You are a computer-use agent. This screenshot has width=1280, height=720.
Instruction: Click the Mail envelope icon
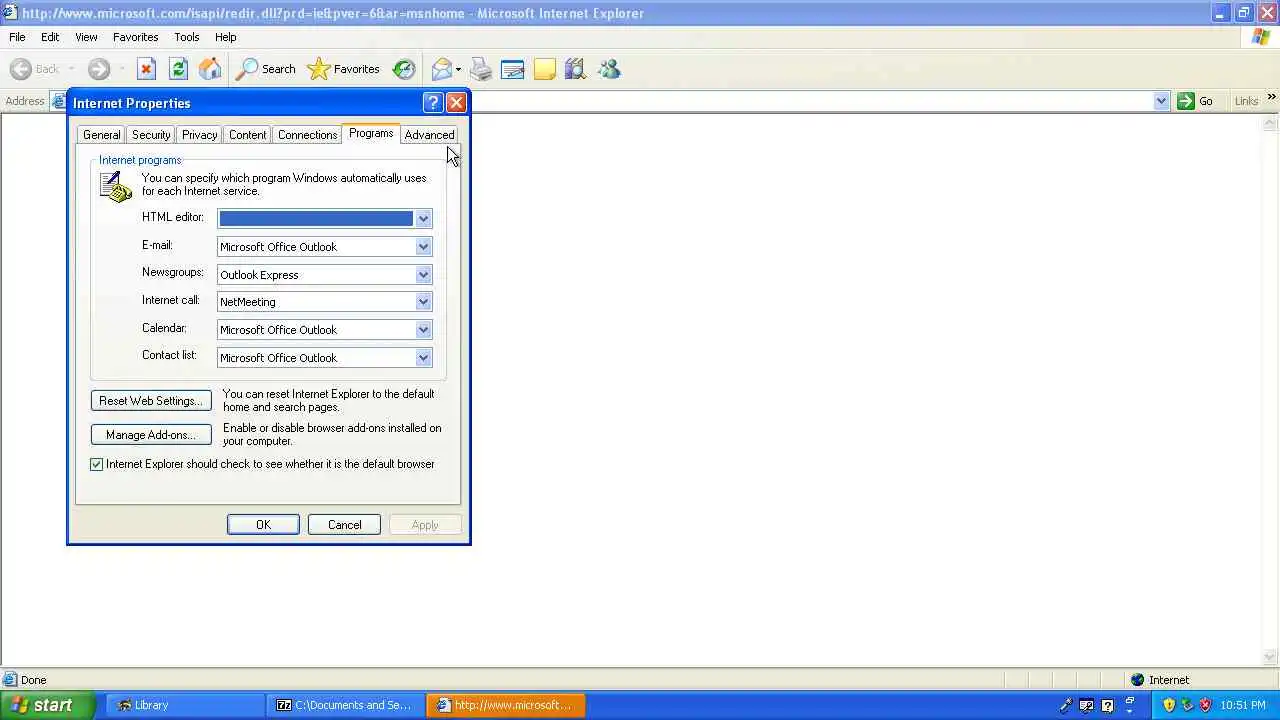(x=441, y=69)
